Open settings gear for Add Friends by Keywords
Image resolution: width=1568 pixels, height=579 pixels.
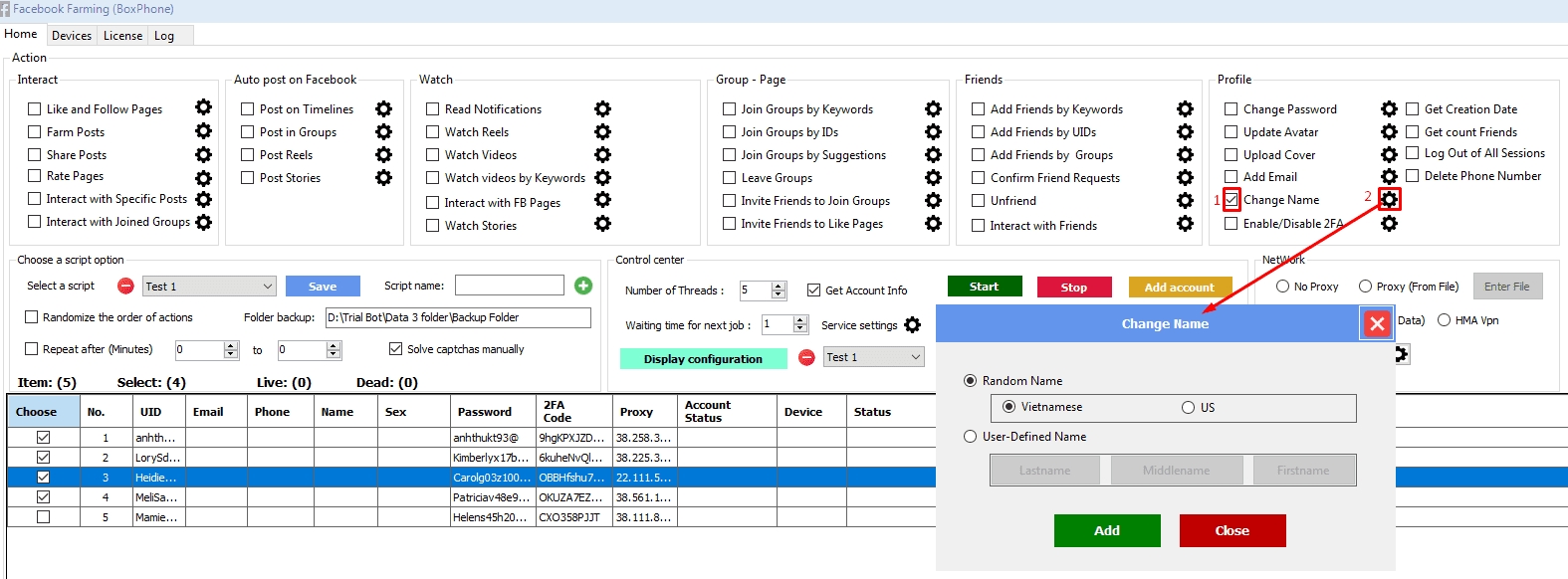pyautogui.click(x=1185, y=108)
